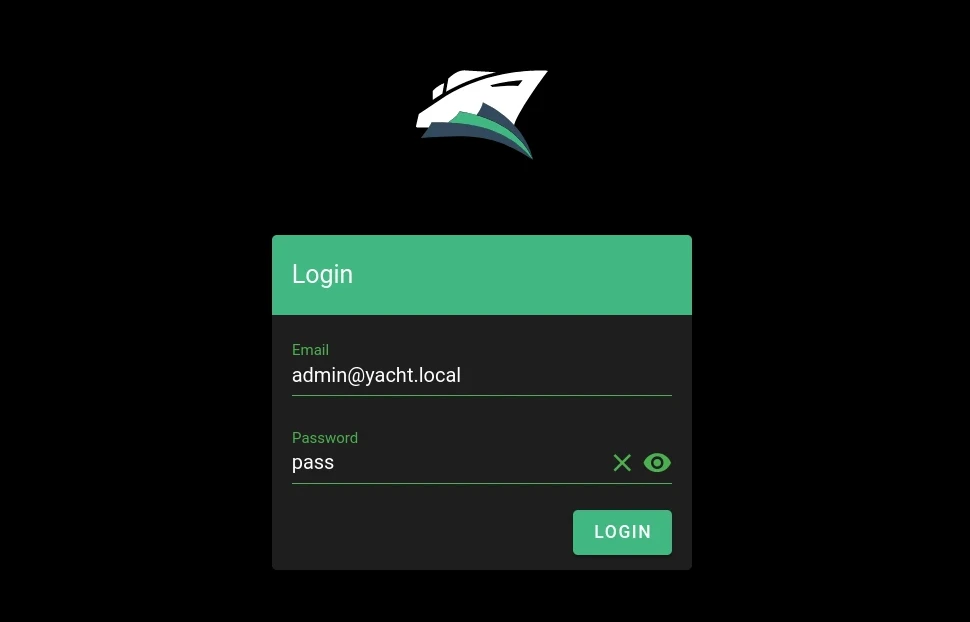Click the green Login header bar
This screenshot has width=970, height=622.
pyautogui.click(x=482, y=275)
